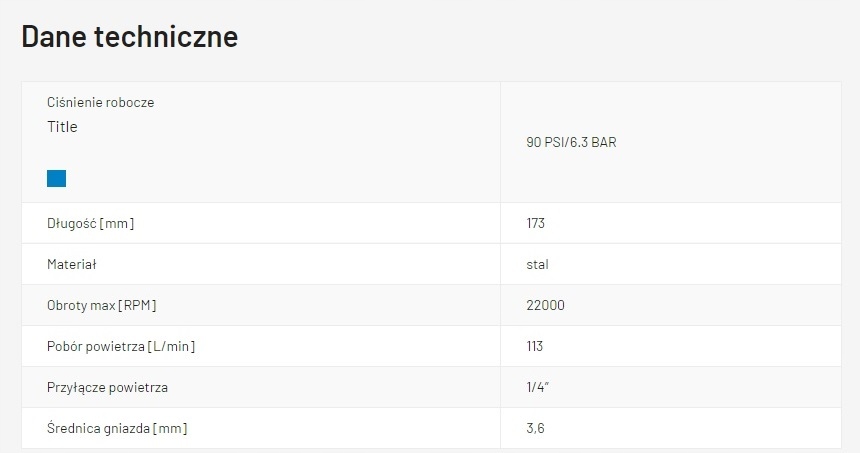
Task: Click the [L/min] unit in brackets
Action: (x=171, y=346)
